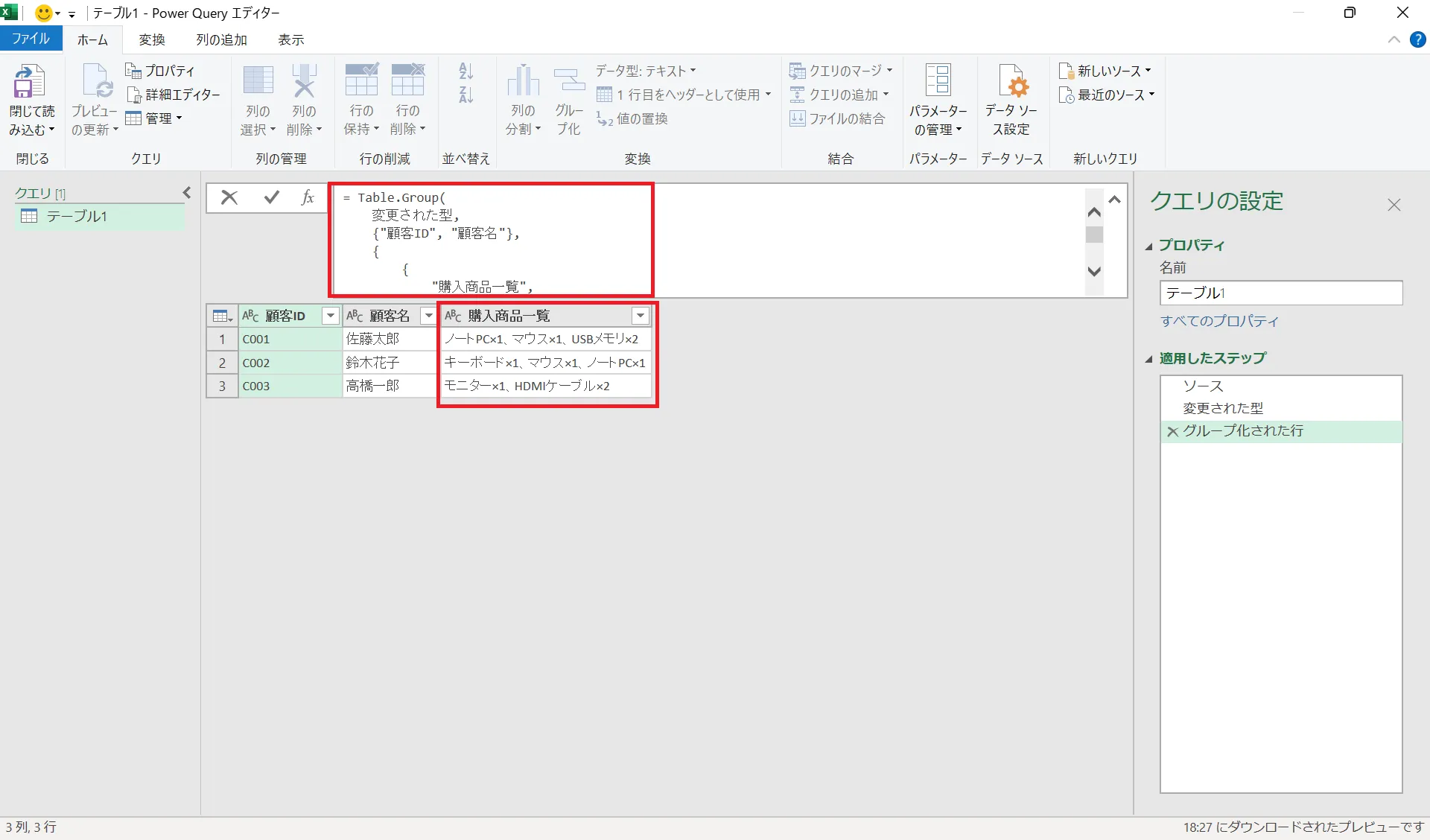Switch to the 変換 ribbon tab
The image size is (1430, 840).
[152, 39]
